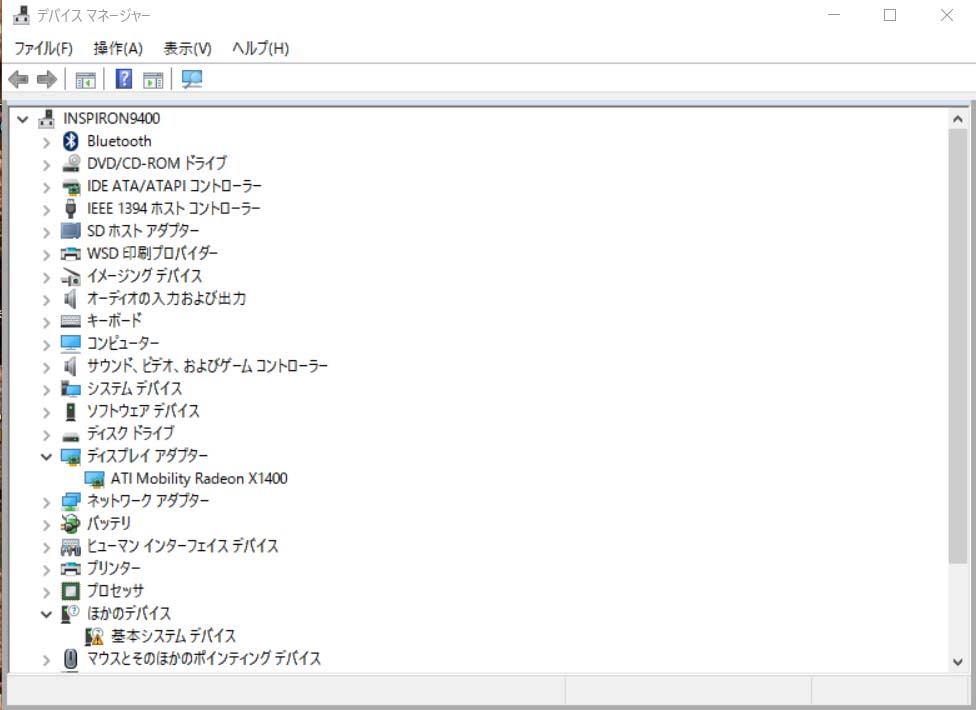Click the vertical scrollbar thumb
This screenshot has height=710, width=976.
pos(958,347)
